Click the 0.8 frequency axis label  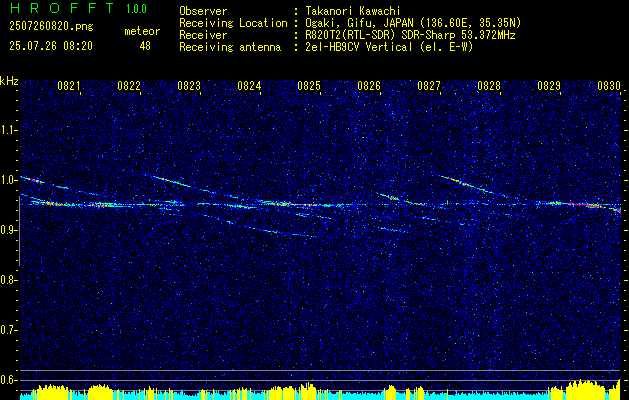(x=7, y=280)
